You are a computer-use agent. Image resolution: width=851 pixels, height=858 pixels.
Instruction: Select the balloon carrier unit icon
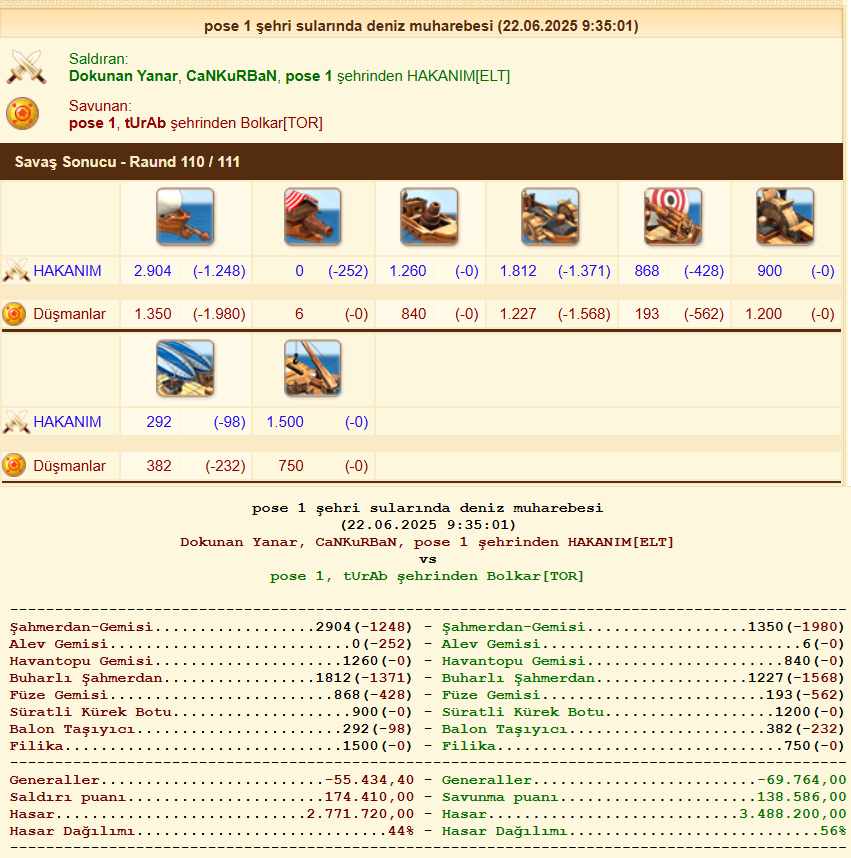(x=185, y=368)
